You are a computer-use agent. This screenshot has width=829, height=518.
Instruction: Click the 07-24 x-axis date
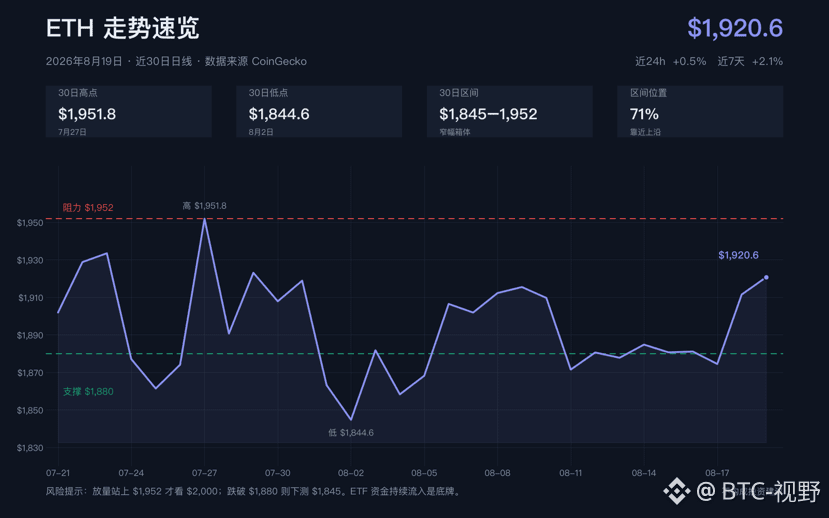[131, 473]
